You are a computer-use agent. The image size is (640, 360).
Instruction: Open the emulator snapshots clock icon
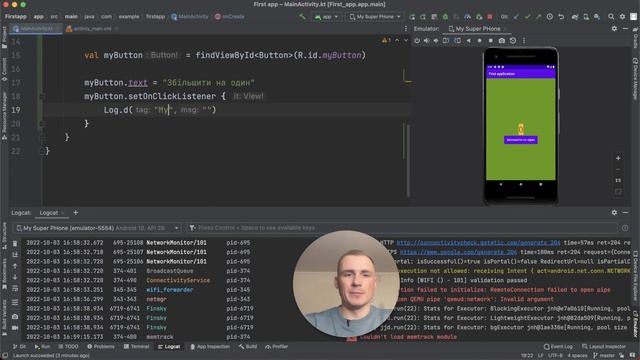513,40
